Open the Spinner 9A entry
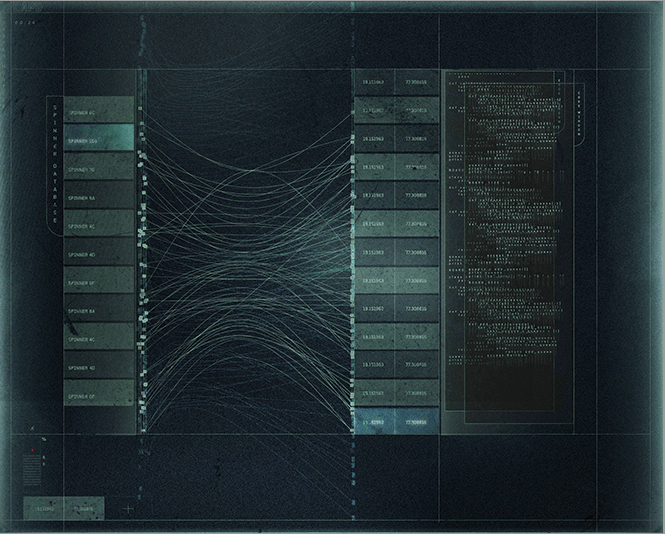This screenshot has width=665, height=534. tap(98, 198)
